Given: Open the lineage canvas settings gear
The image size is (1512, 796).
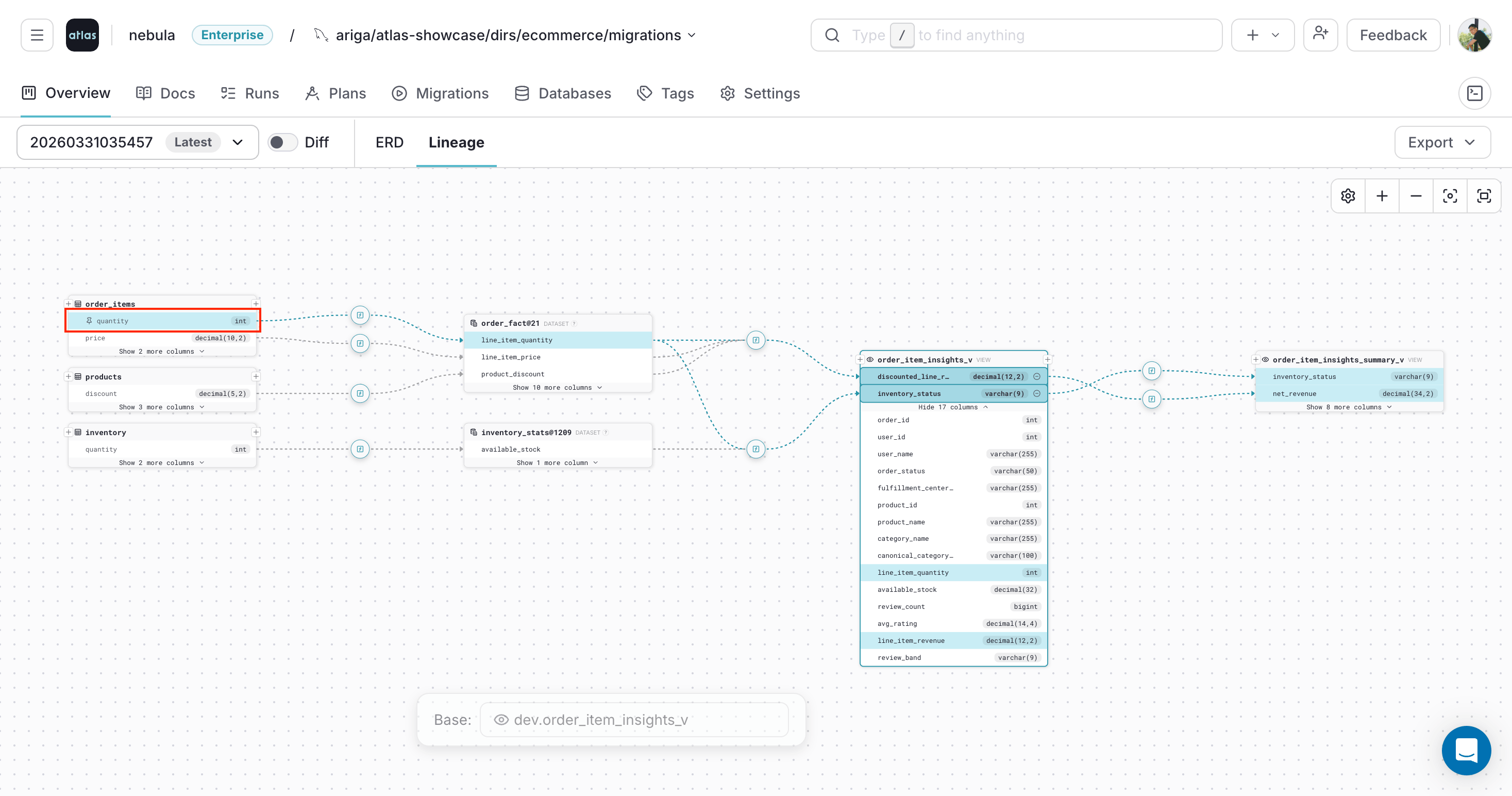Looking at the screenshot, I should tap(1348, 195).
